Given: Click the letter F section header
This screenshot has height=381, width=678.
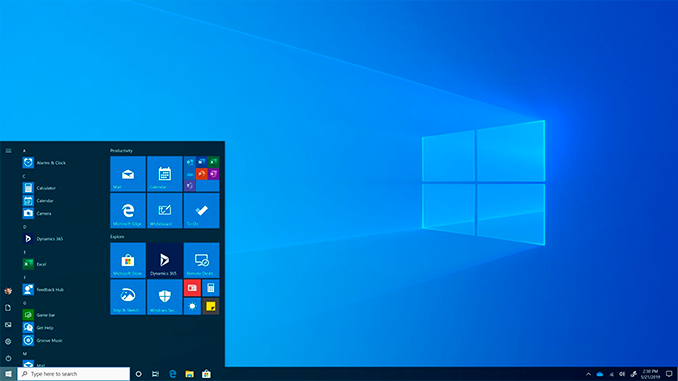Looking at the screenshot, I should pos(24,277).
